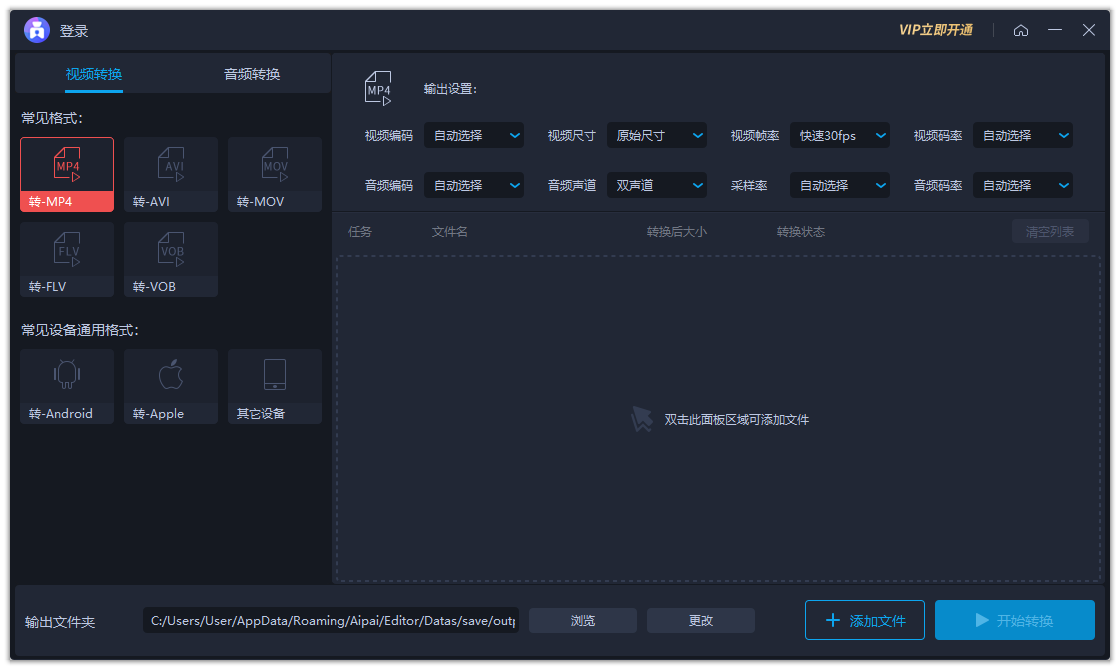Click the 双击此面板区域可添加文件 drop area text
This screenshot has width=1120, height=670.
[736, 420]
